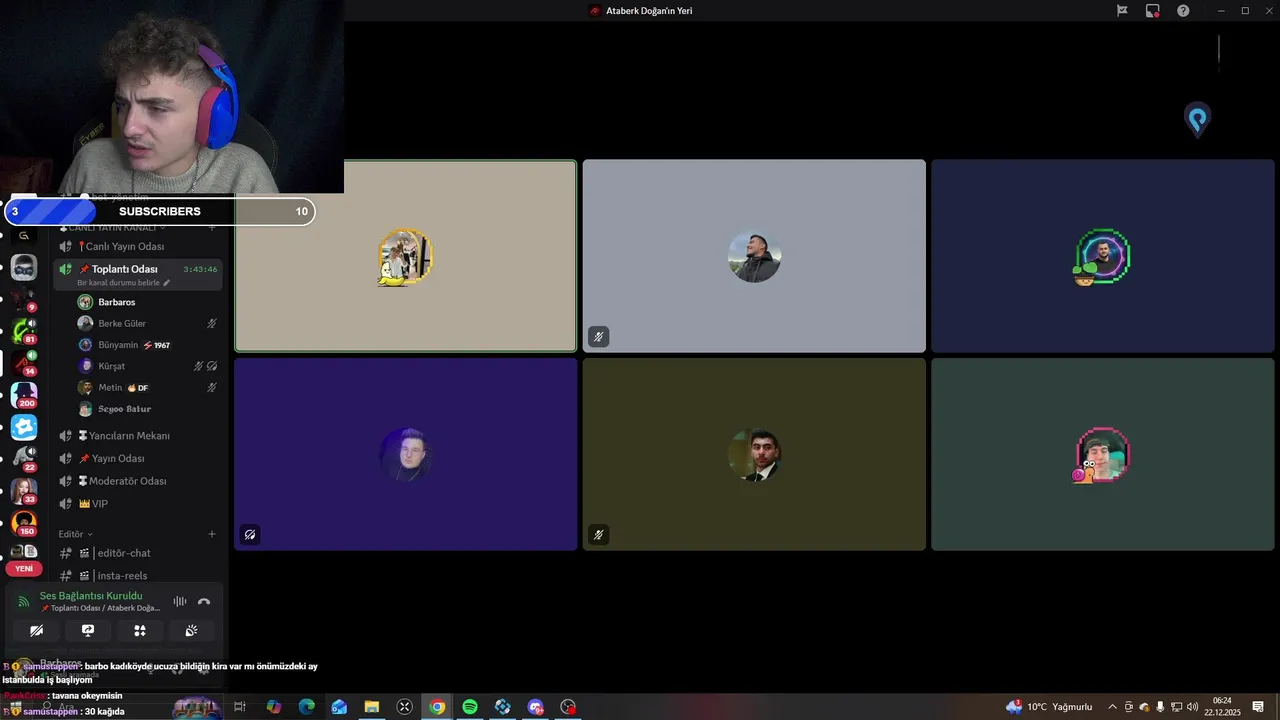Open soundboard button in voice panel

pos(191,631)
